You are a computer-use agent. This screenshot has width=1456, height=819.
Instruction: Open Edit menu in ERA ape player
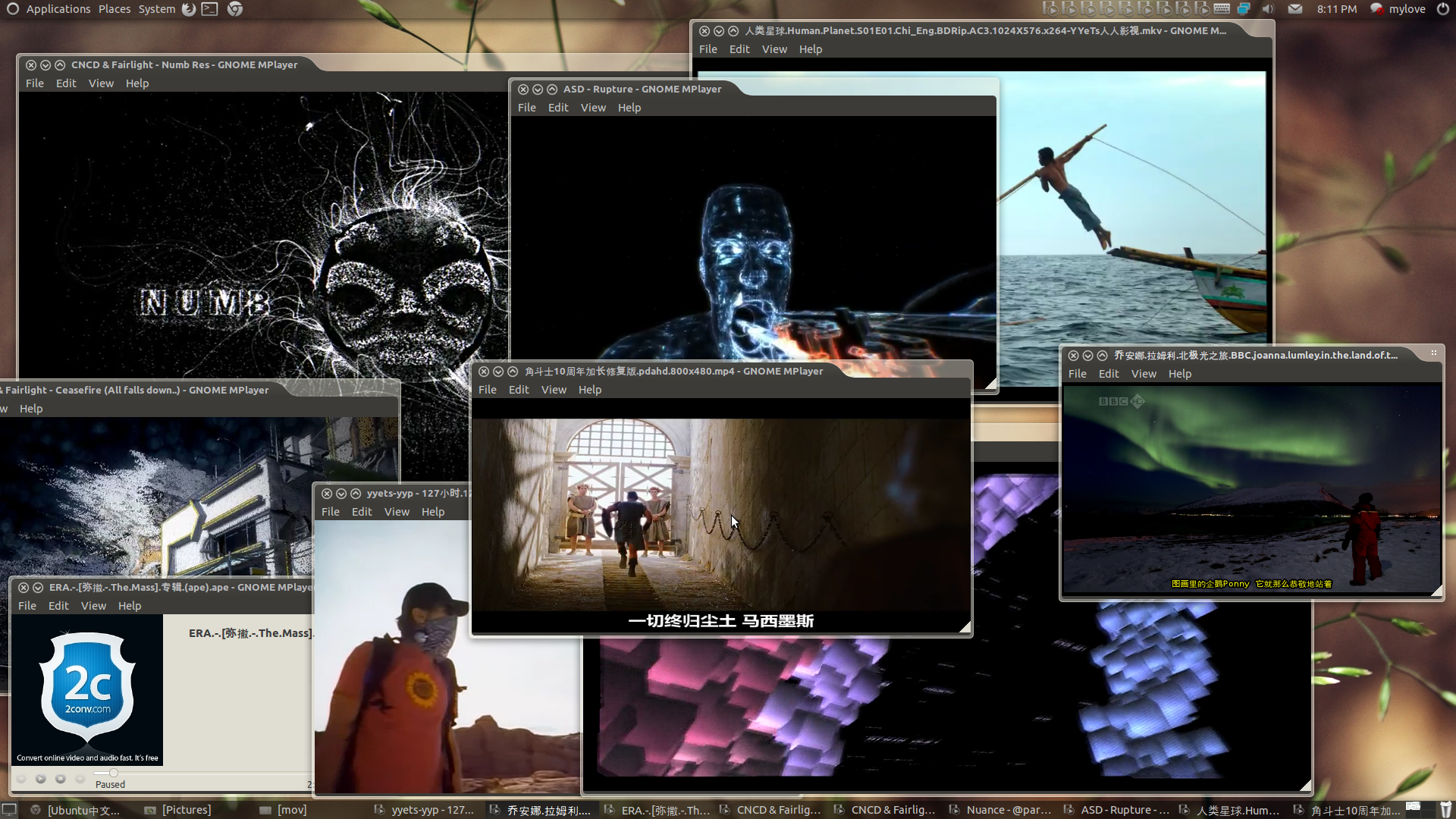coord(58,606)
